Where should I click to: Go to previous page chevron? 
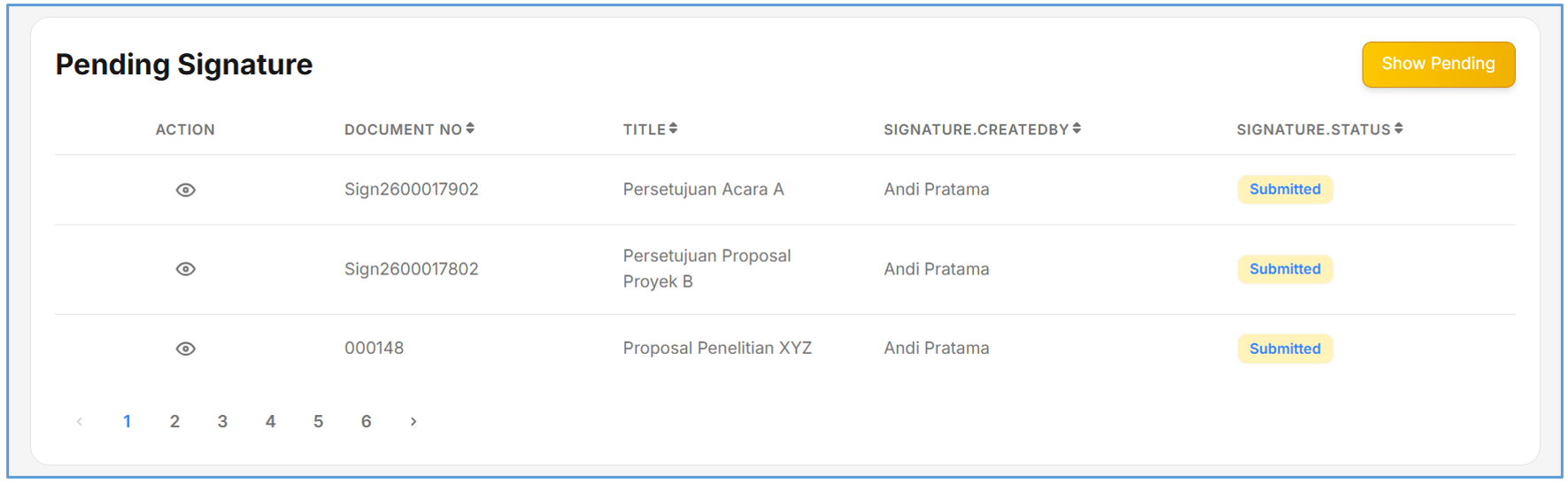(x=80, y=422)
